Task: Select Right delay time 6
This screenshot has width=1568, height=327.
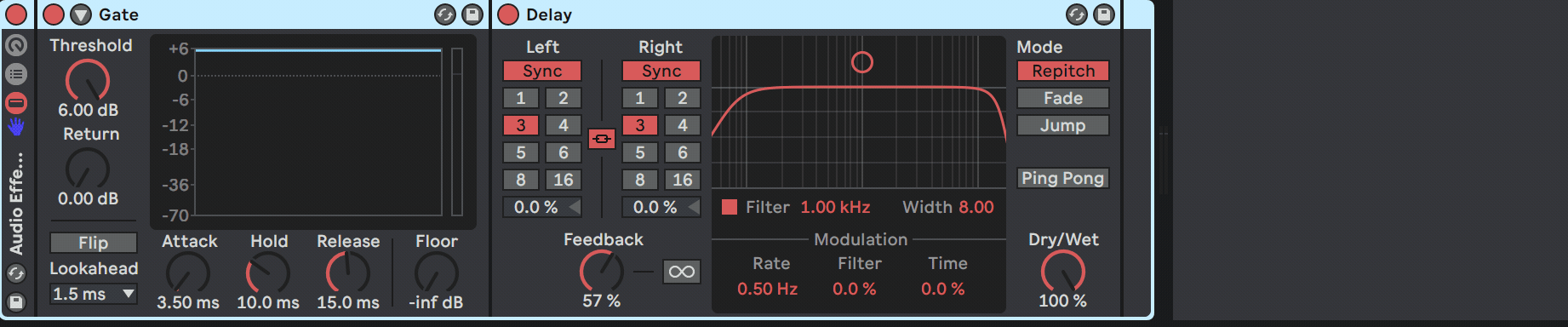Action: point(683,152)
